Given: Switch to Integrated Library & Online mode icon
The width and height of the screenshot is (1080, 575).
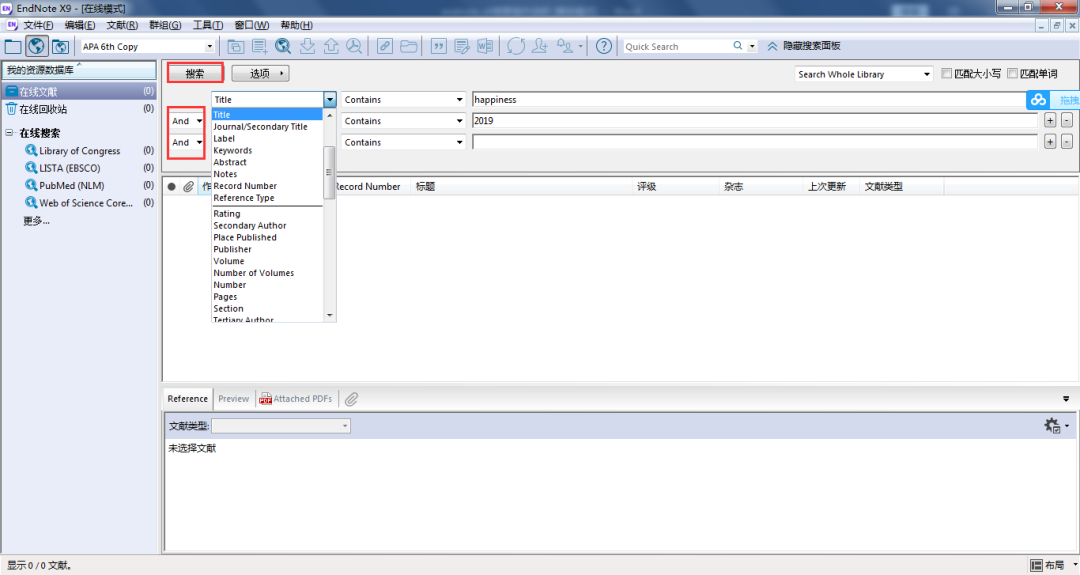Looking at the screenshot, I should tap(60, 46).
